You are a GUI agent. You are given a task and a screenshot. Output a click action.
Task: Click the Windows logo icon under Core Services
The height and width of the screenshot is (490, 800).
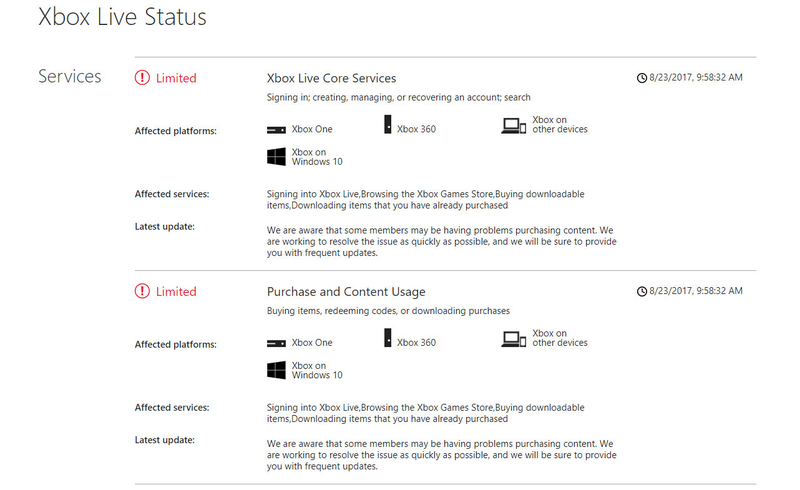pos(277,157)
